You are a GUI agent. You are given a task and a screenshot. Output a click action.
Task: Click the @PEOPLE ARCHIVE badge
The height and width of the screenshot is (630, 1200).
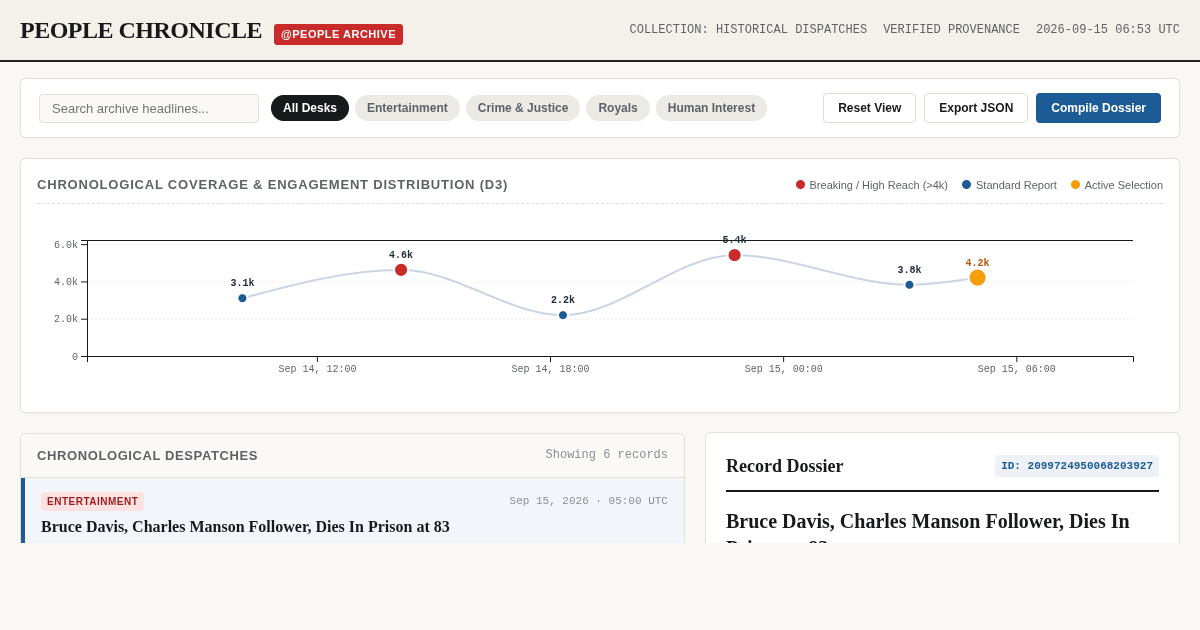(x=338, y=34)
